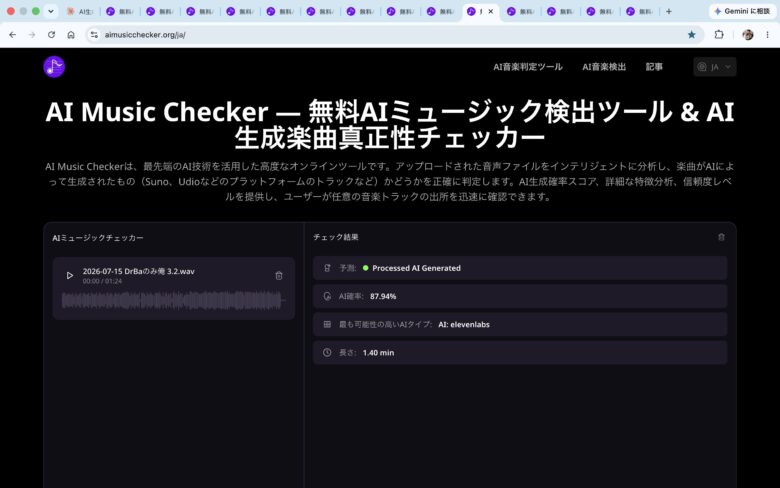
Task: Switch to the first AI生 tab
Action: pos(80,11)
